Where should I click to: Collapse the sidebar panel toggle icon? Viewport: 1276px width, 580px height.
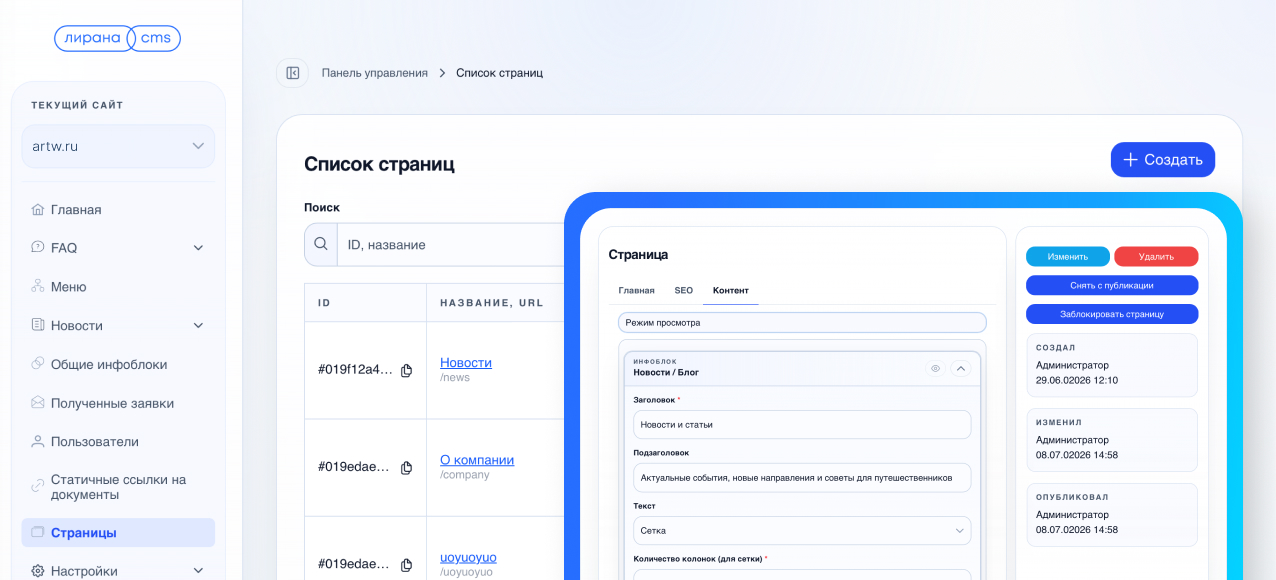click(x=293, y=73)
